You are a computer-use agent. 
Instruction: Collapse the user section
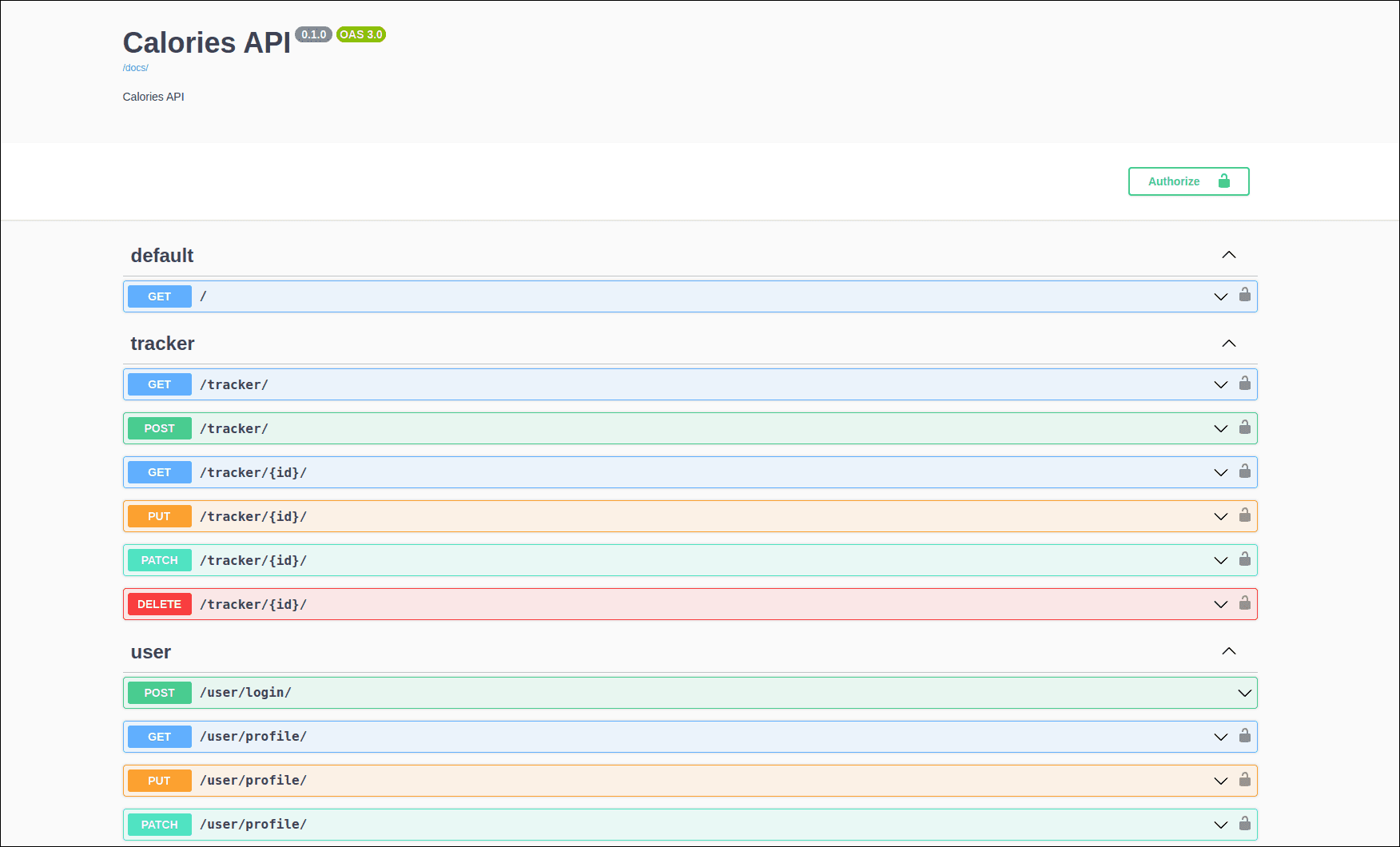coord(1228,651)
